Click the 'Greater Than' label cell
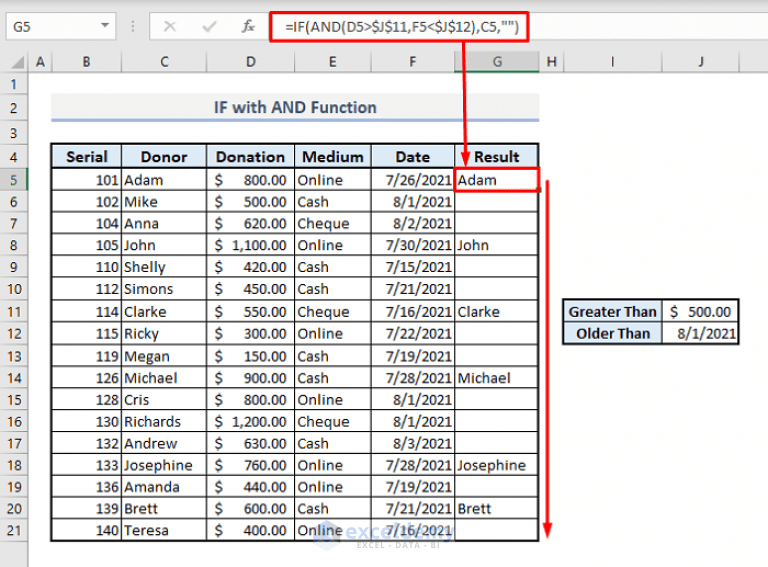 (x=612, y=312)
